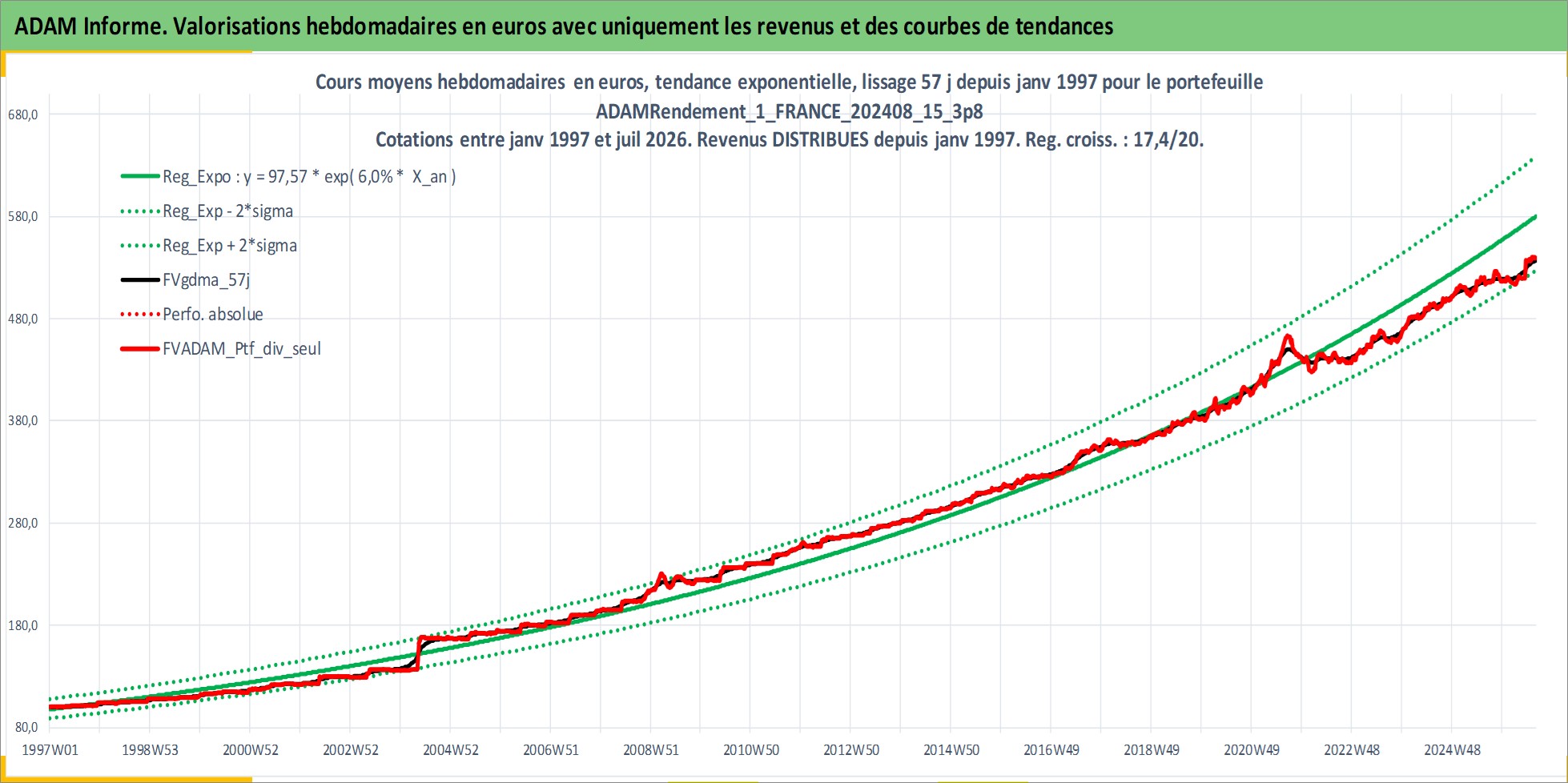Viewport: 1568px width, 783px height.
Task: Select the y-axis value '480,0'
Action: click(x=22, y=319)
